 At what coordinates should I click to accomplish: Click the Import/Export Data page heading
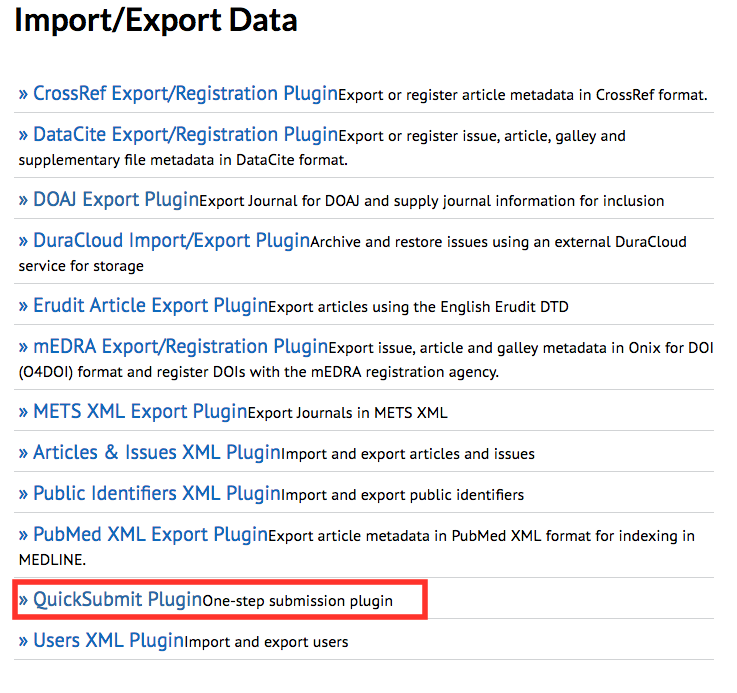[156, 21]
